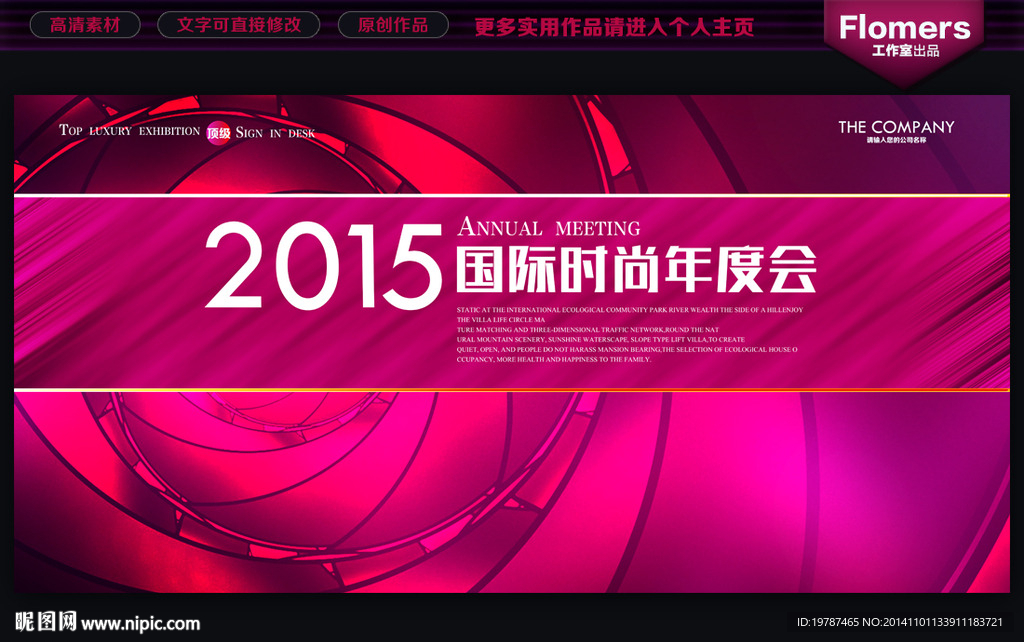
Task: Click the 高清素材 pill label
Action: [x=85, y=25]
